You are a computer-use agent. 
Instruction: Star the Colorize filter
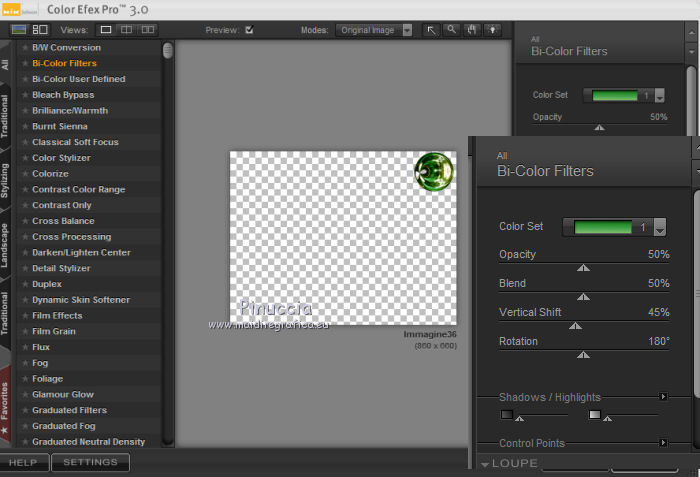point(25,174)
